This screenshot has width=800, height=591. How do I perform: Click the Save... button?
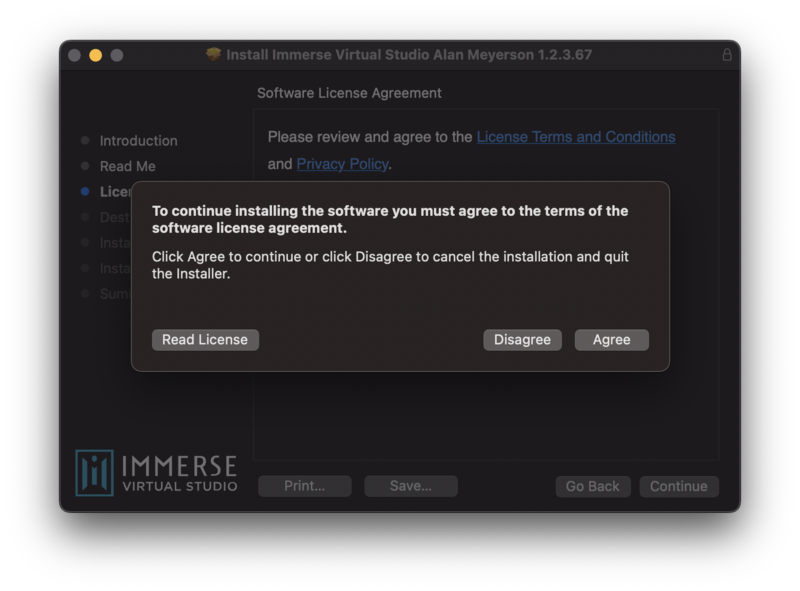[x=411, y=486]
